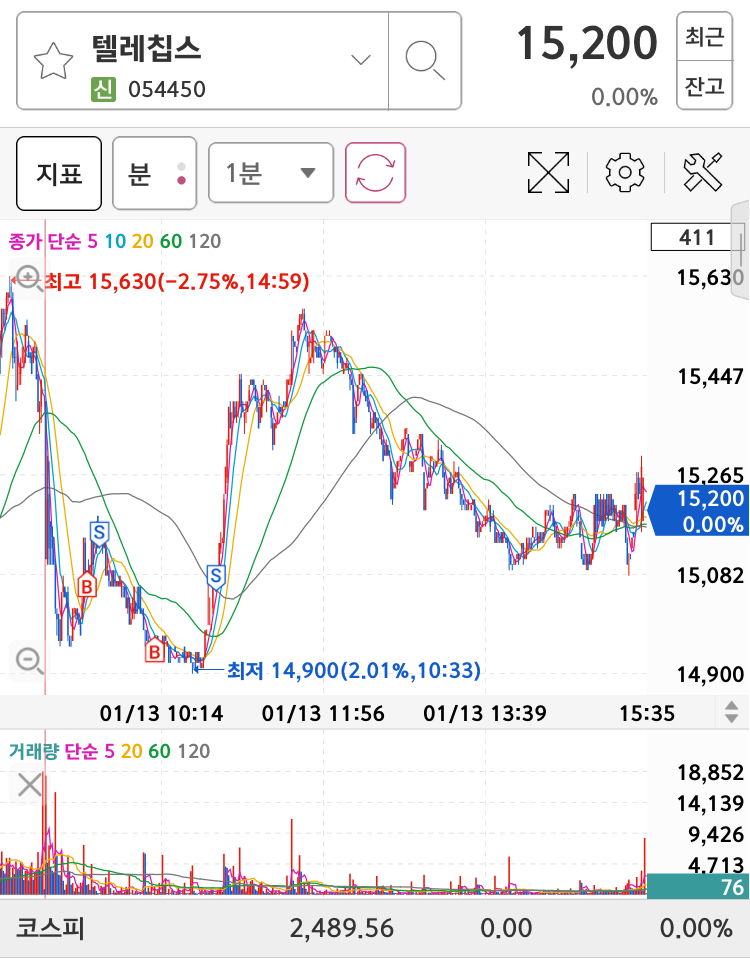Viewport: 750px width, 959px height.
Task: Click the 종가 단순 moving average legend
Action: tap(114, 241)
